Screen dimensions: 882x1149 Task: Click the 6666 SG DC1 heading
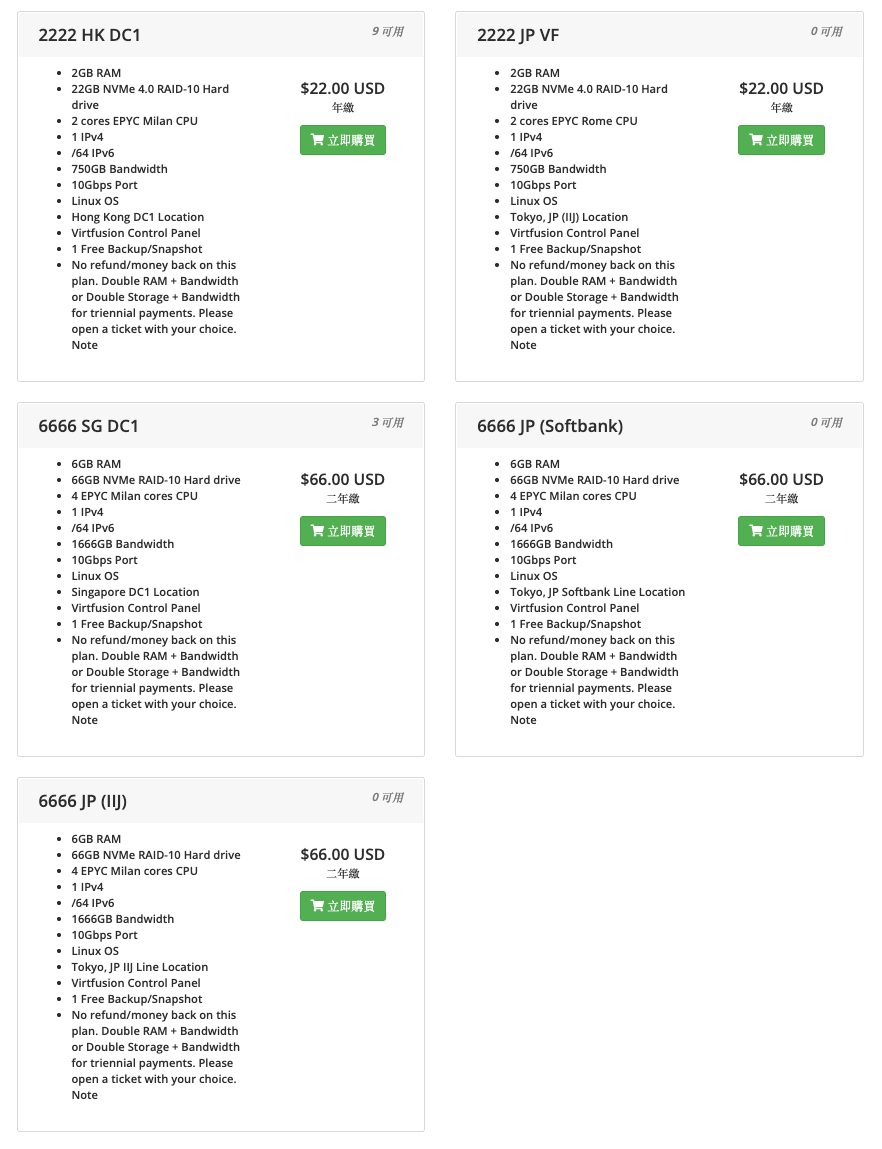pos(89,426)
